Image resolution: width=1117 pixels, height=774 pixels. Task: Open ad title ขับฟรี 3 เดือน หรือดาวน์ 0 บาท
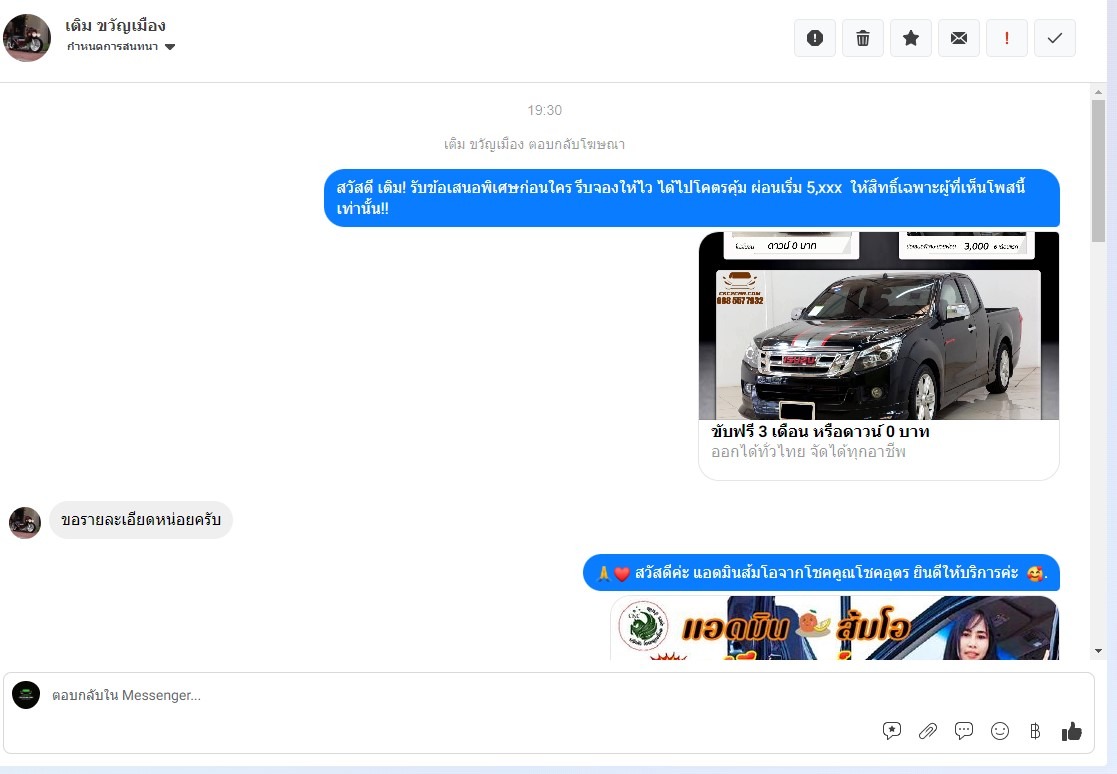tap(820, 432)
